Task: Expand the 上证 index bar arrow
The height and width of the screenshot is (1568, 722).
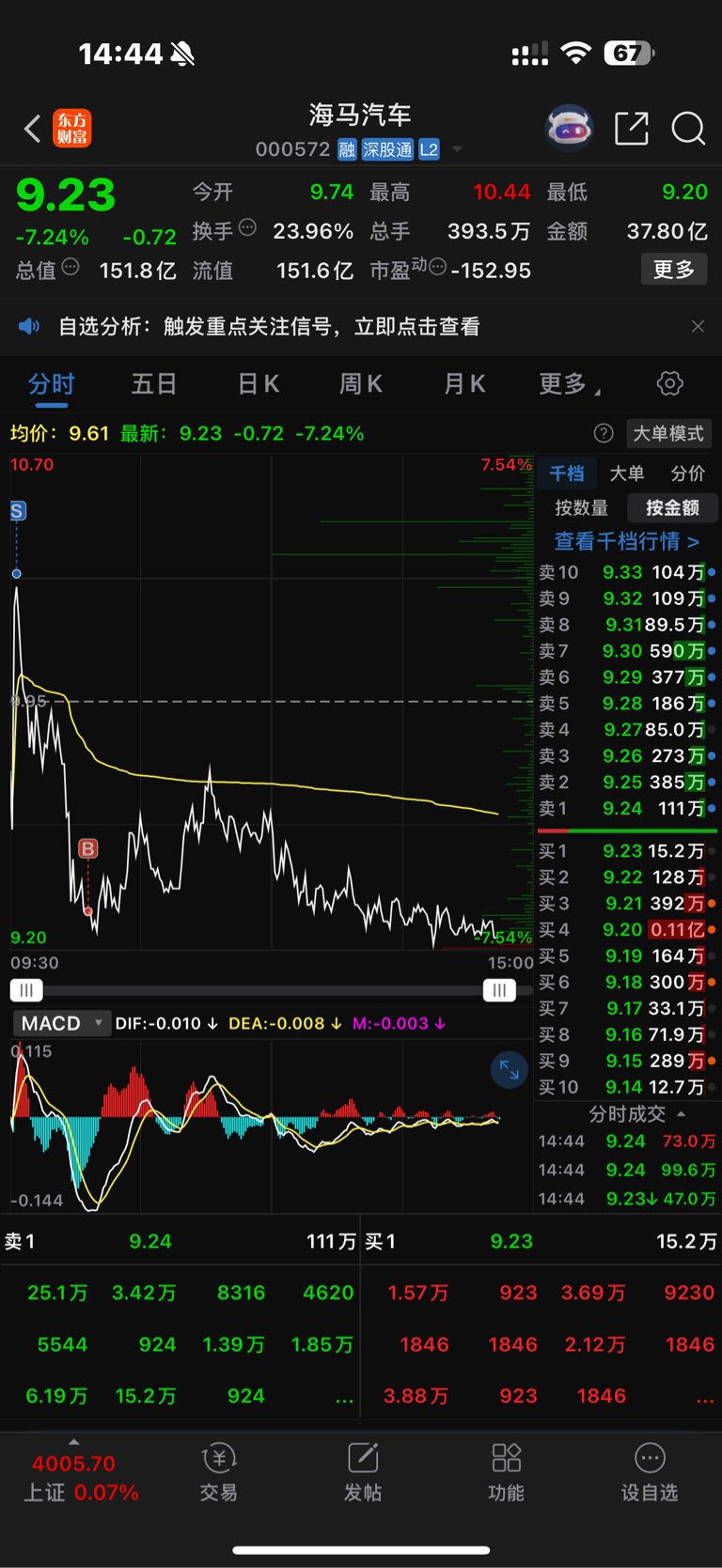Action: 74,1442
